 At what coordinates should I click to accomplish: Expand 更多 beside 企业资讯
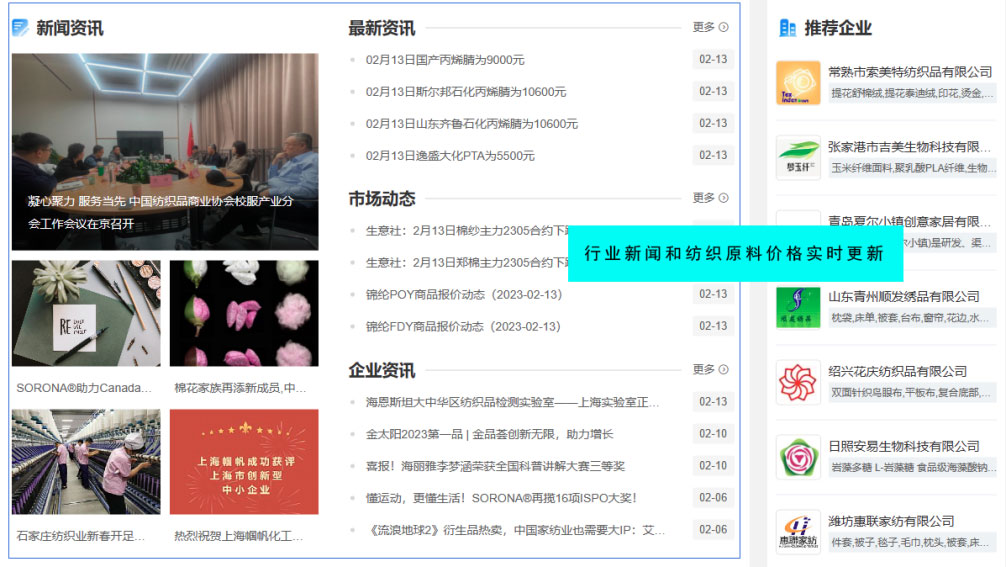pos(710,370)
